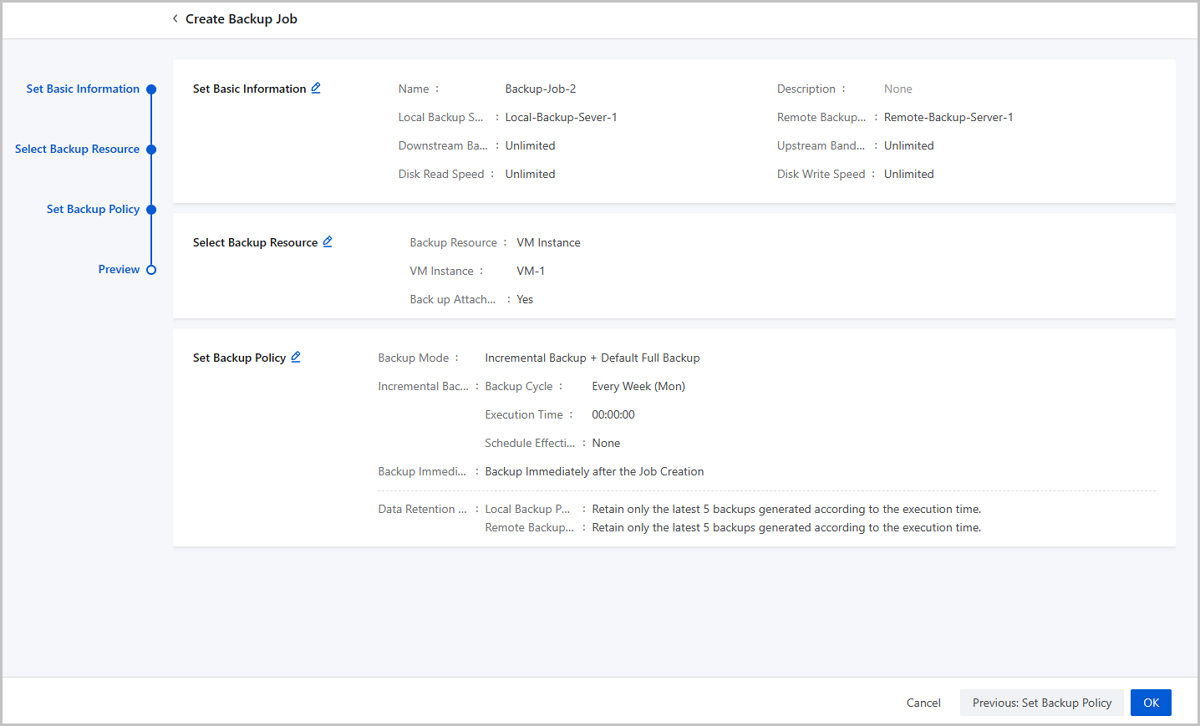1200x726 pixels.
Task: Click the Remote-Backup-Server-1 value
Action: (x=948, y=117)
